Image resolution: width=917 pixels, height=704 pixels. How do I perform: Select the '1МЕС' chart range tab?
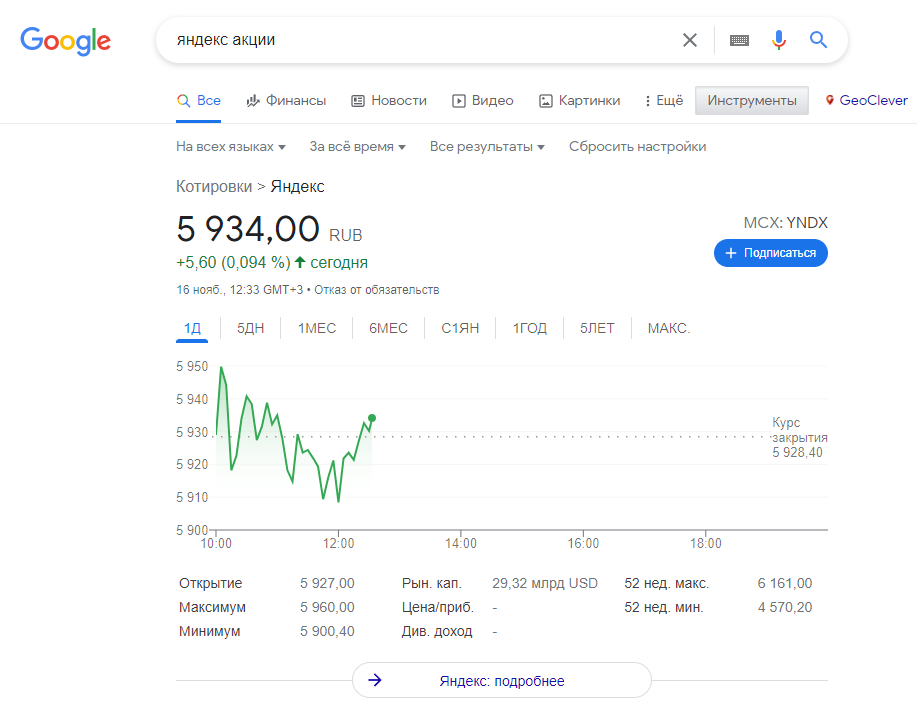[x=317, y=329]
